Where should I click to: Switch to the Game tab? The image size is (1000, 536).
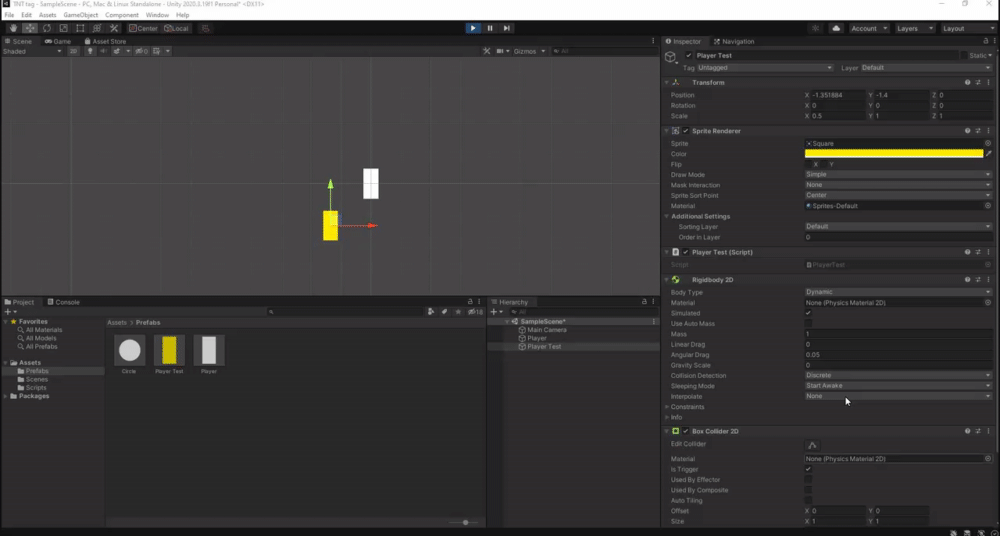point(57,41)
